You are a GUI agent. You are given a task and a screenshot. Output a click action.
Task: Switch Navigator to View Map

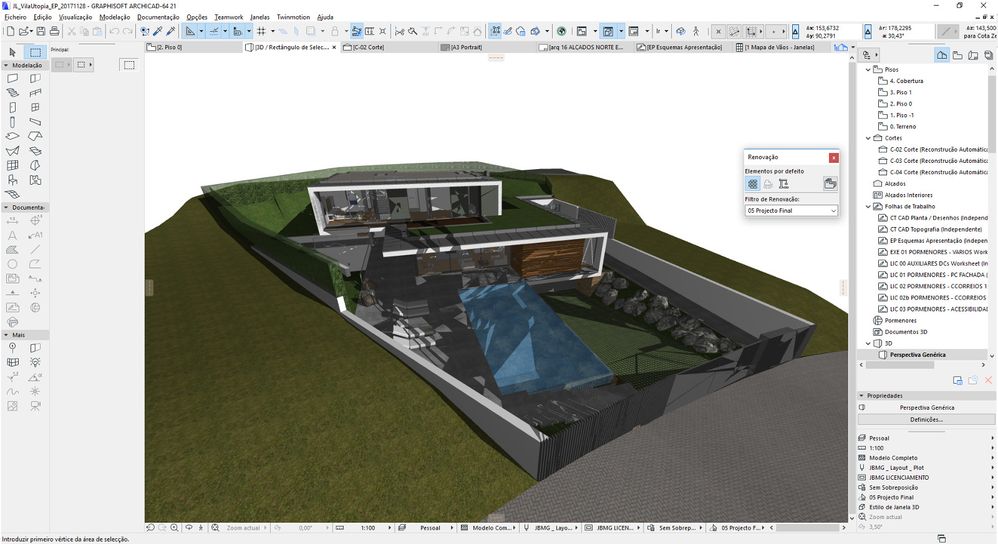point(957,55)
